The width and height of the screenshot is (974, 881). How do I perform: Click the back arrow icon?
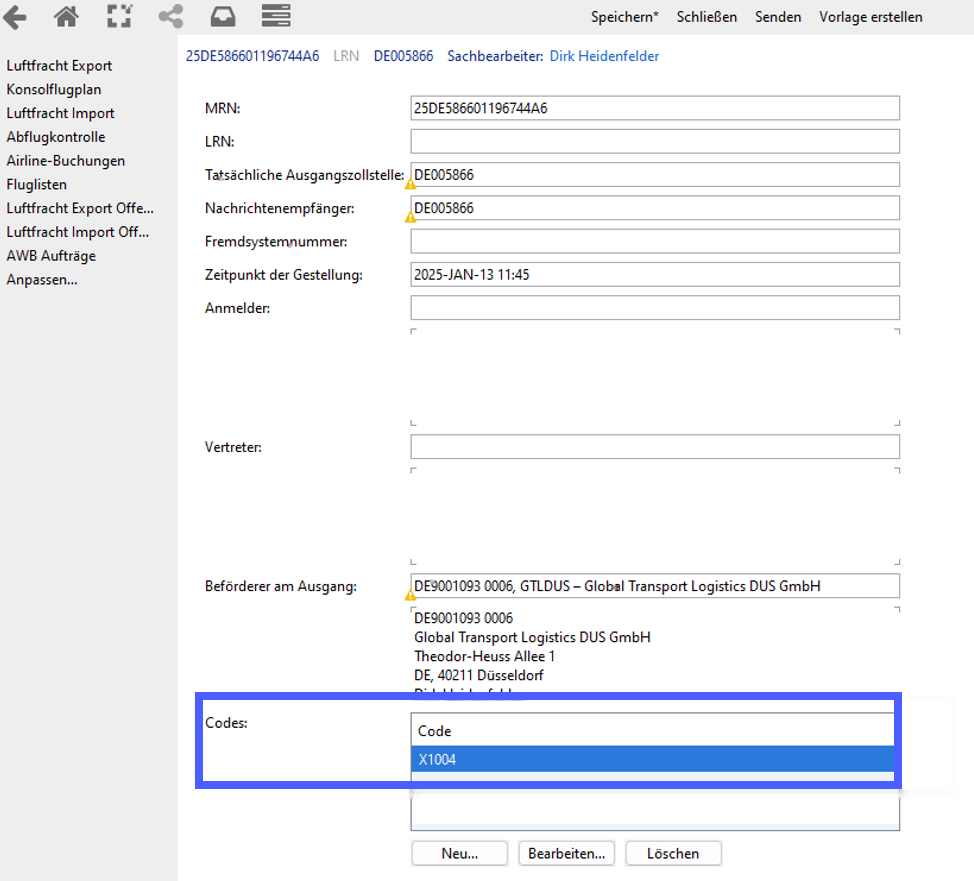tap(14, 17)
